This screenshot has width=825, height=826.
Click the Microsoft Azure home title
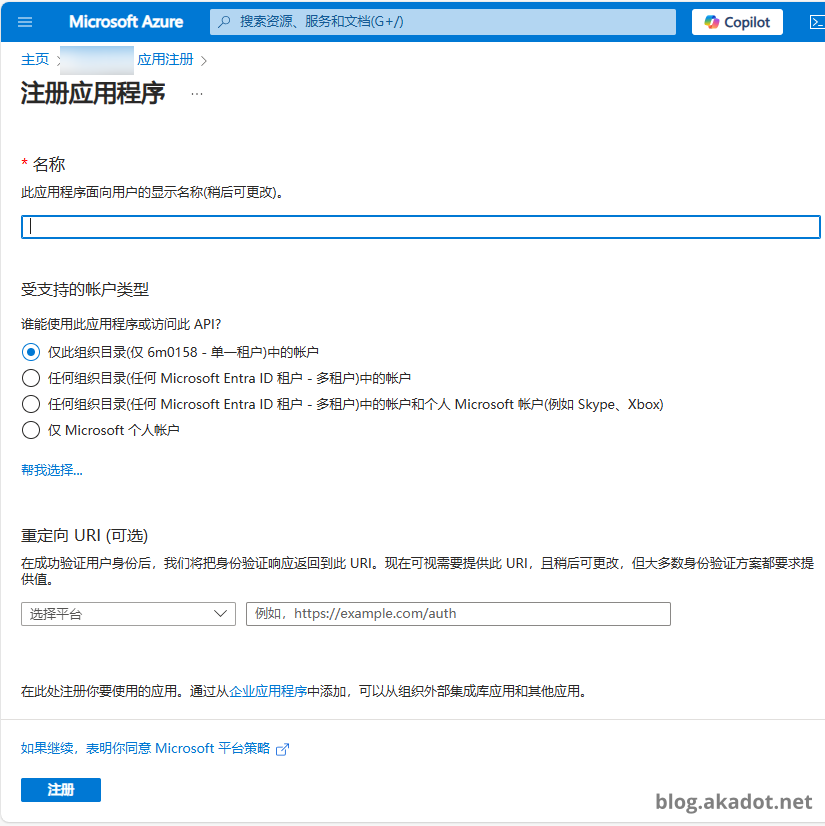tap(126, 22)
